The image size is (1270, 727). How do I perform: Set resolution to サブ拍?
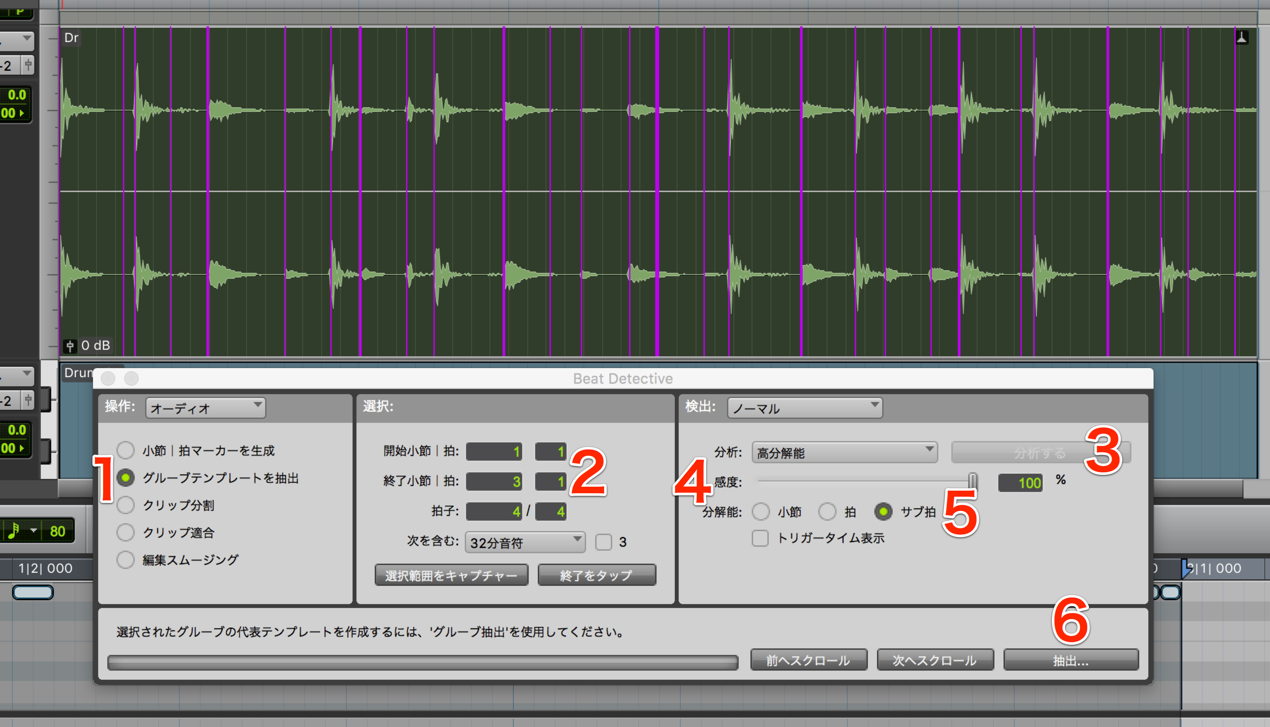click(x=883, y=511)
